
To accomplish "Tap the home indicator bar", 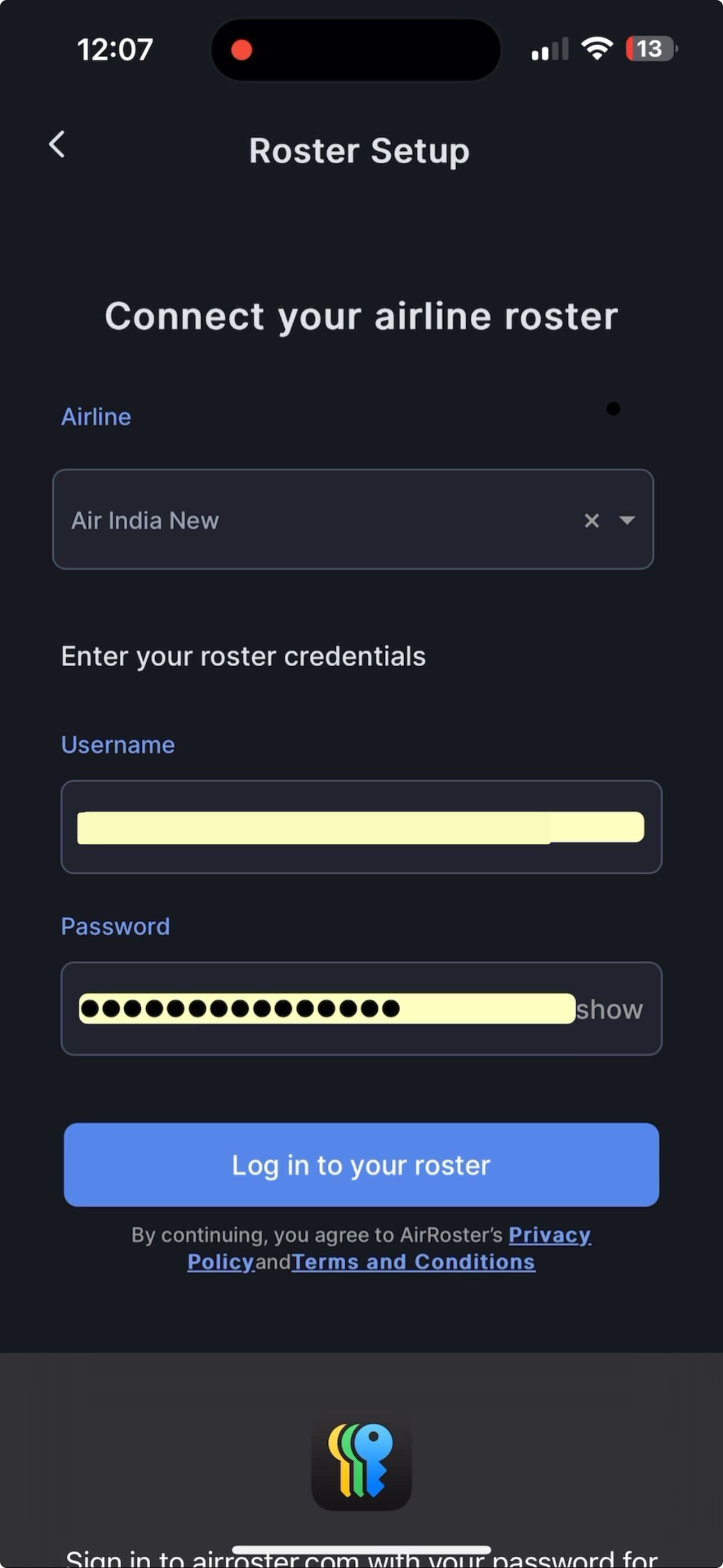I will click(361, 1549).
